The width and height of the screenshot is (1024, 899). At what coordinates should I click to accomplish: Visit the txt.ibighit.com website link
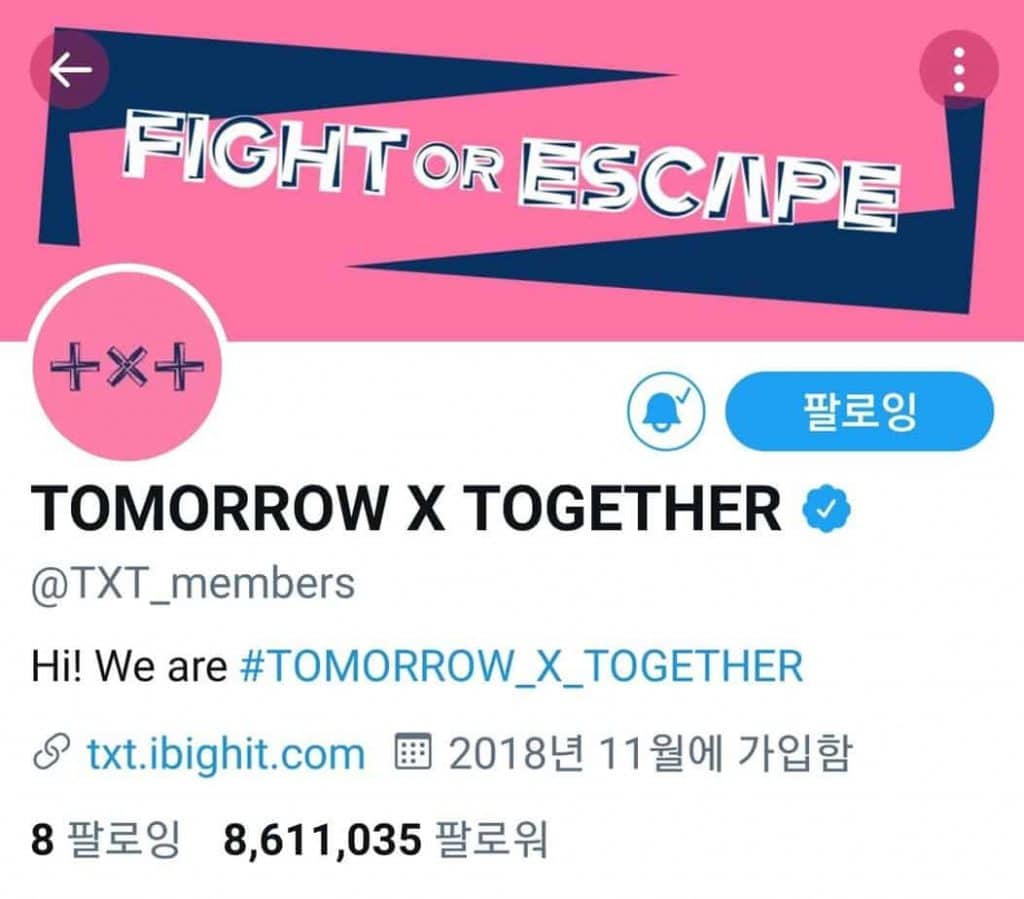pyautogui.click(x=225, y=753)
